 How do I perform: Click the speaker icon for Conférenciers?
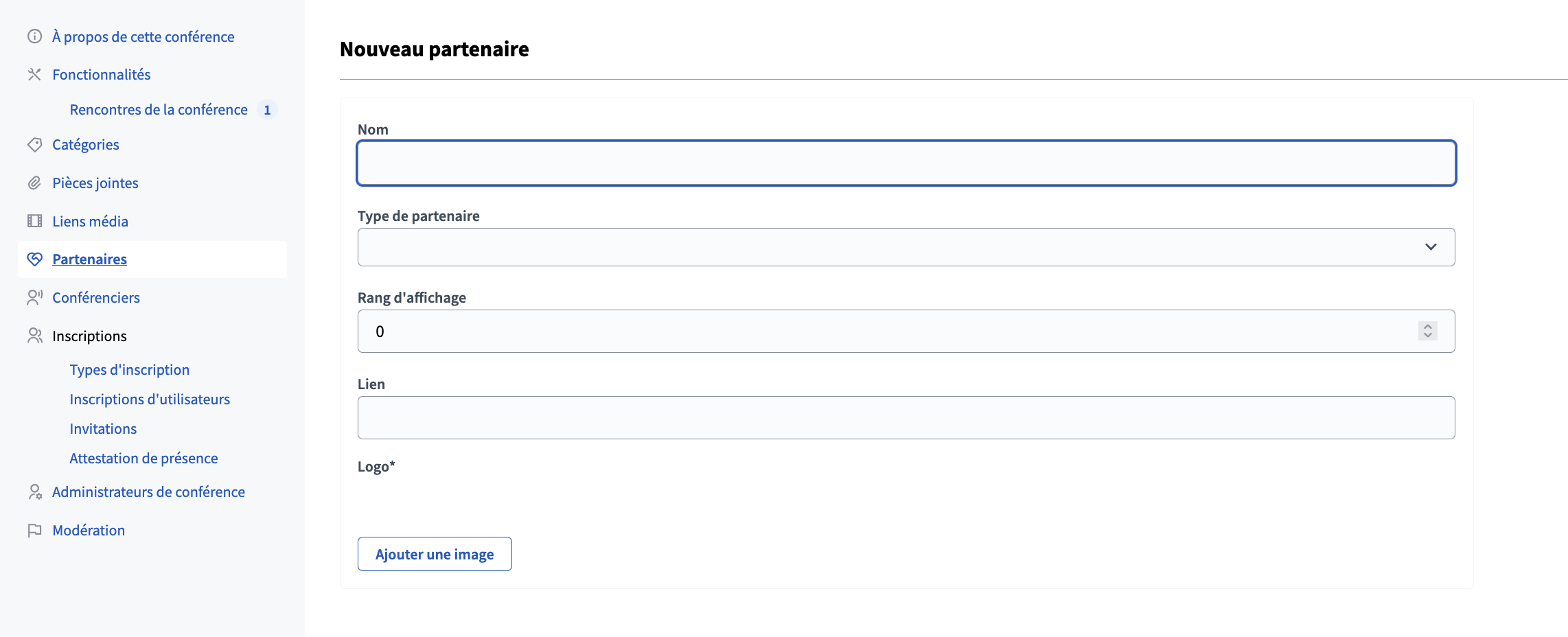pyautogui.click(x=34, y=297)
